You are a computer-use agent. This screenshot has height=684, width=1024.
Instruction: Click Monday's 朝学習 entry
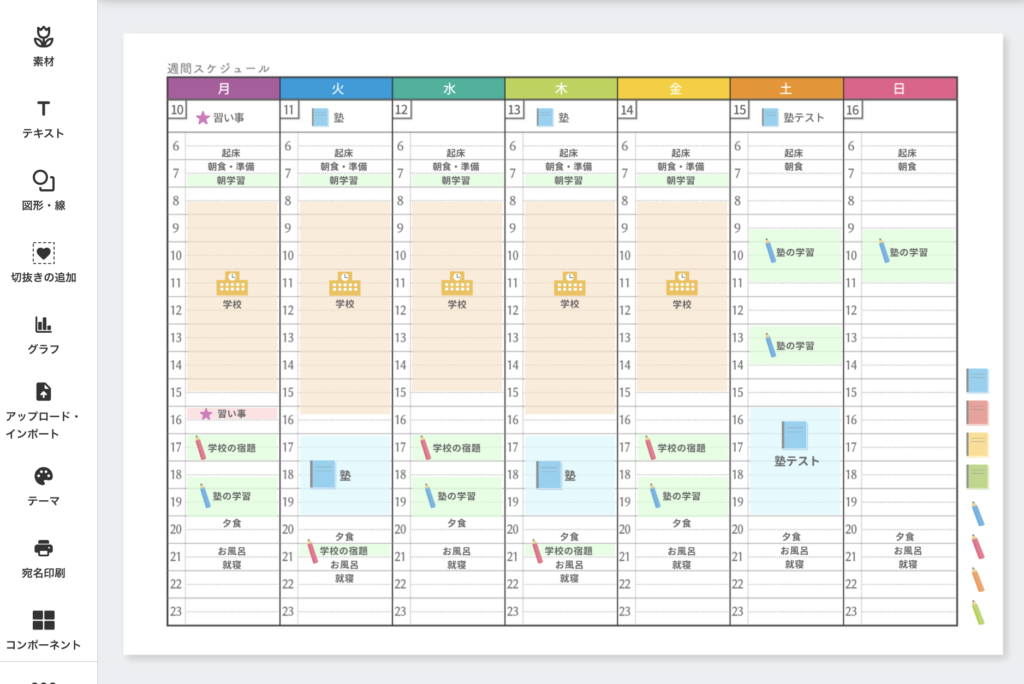tap(232, 180)
